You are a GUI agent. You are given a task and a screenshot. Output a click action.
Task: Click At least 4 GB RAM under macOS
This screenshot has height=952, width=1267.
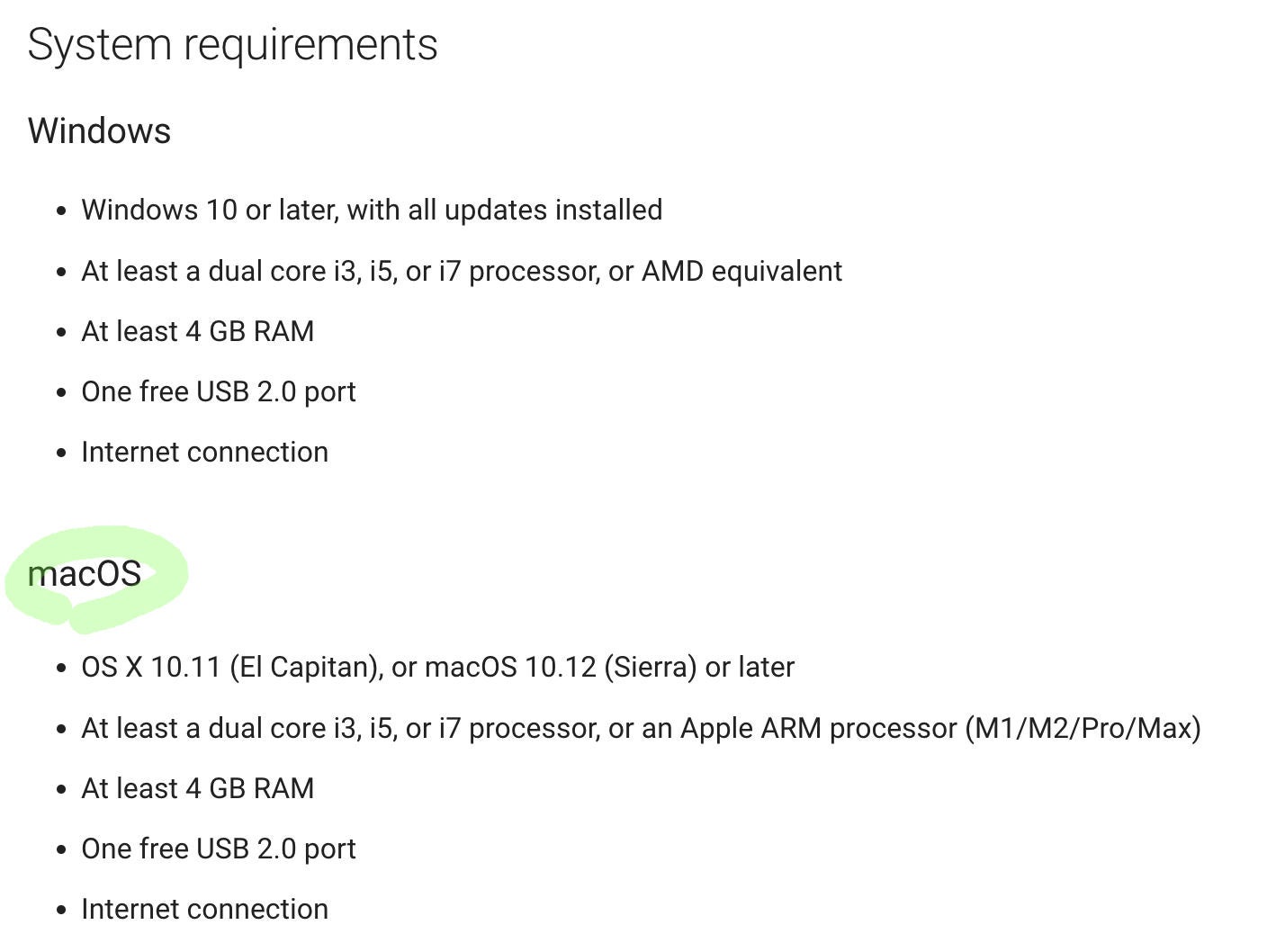(x=197, y=789)
